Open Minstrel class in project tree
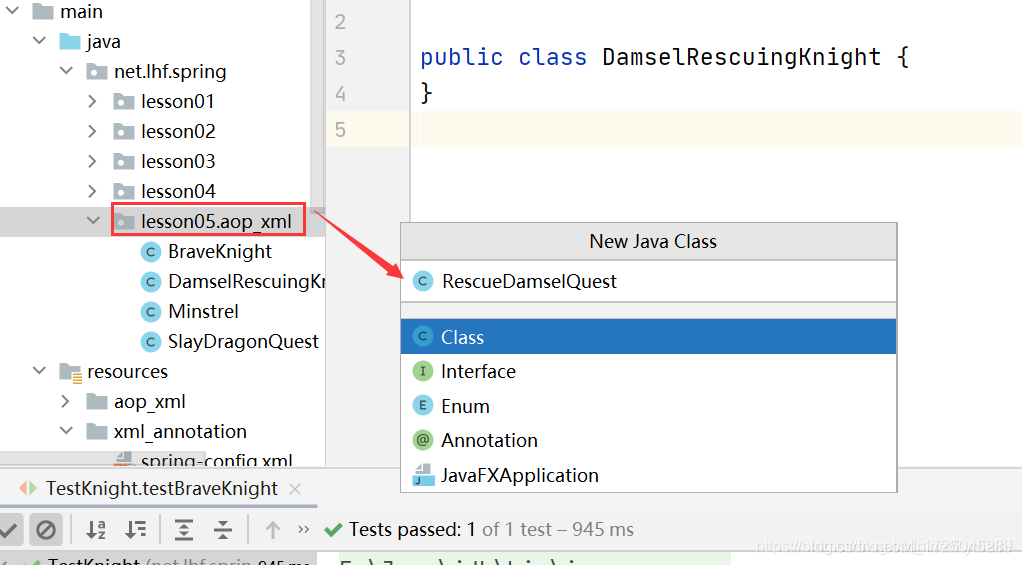Image resolution: width=1022 pixels, height=565 pixels. 203,311
